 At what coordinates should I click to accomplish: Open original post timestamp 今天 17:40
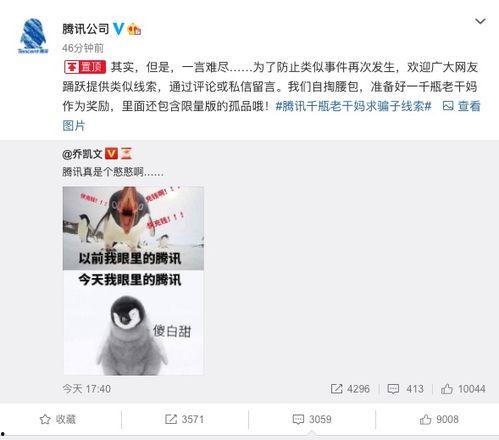pyautogui.click(x=87, y=389)
